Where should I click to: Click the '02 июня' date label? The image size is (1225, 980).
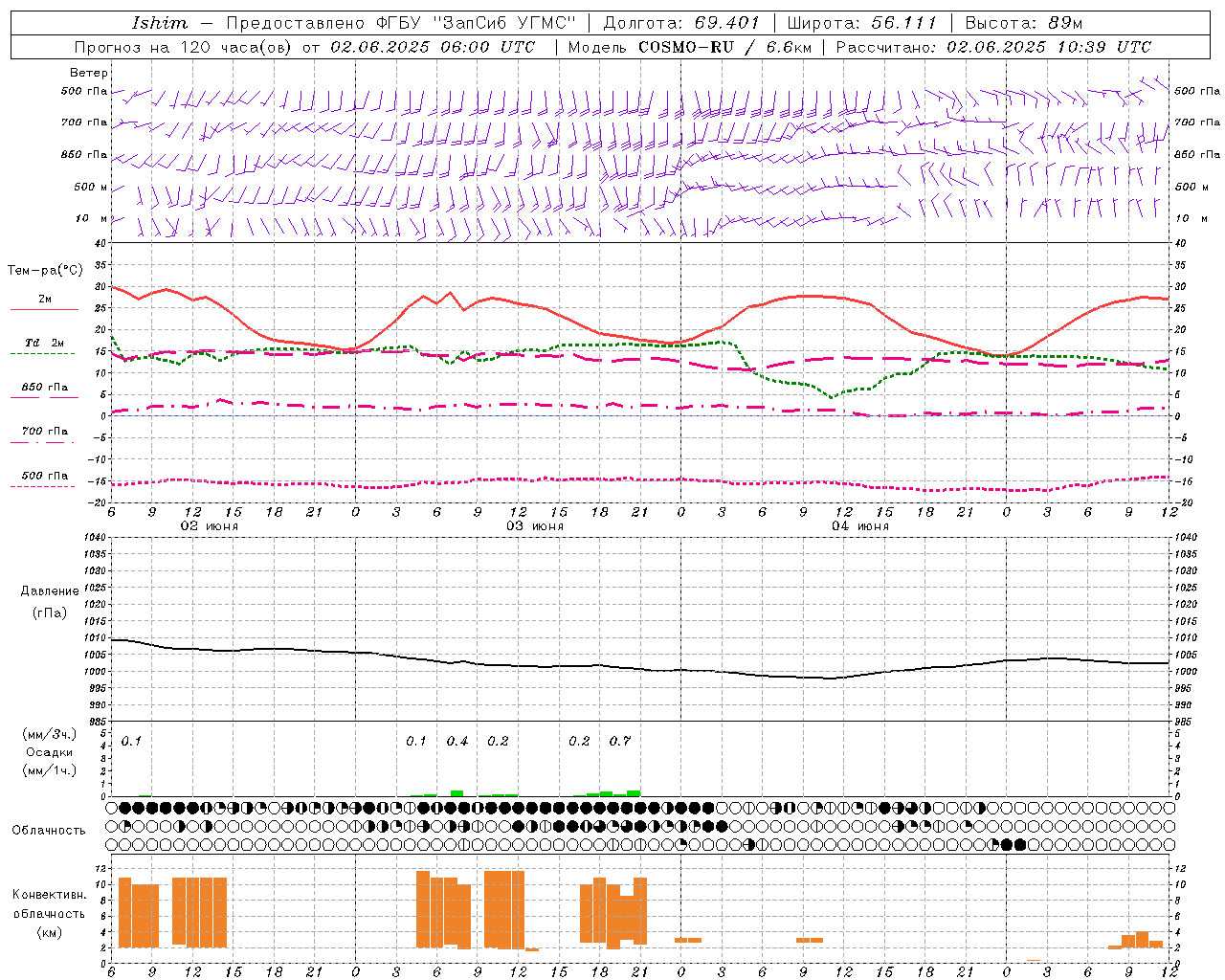210,526
